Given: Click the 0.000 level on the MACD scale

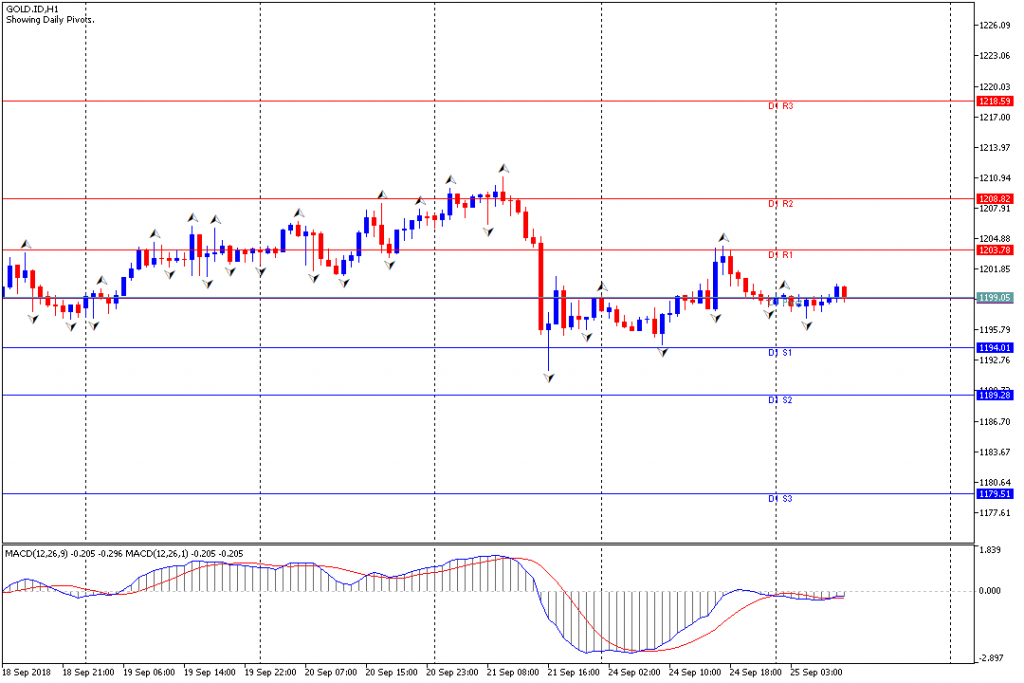Looking at the screenshot, I should tap(990, 591).
